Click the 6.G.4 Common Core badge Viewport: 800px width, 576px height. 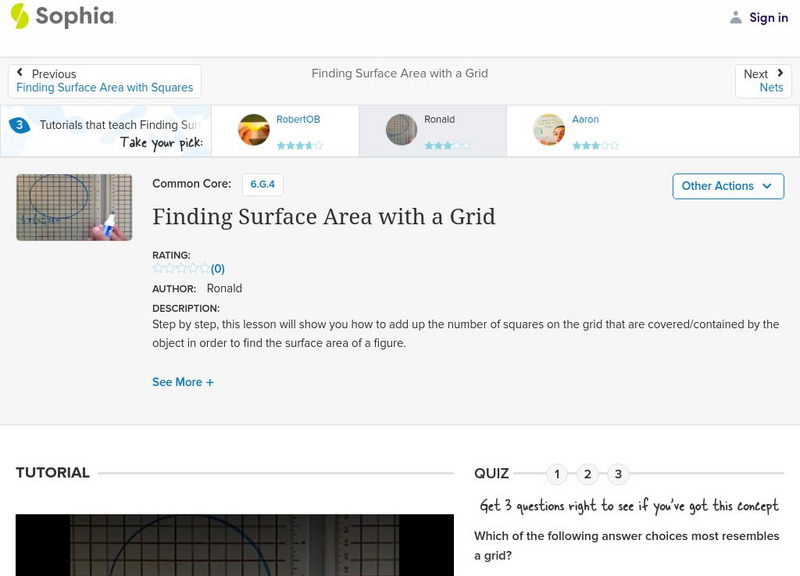[x=262, y=184]
